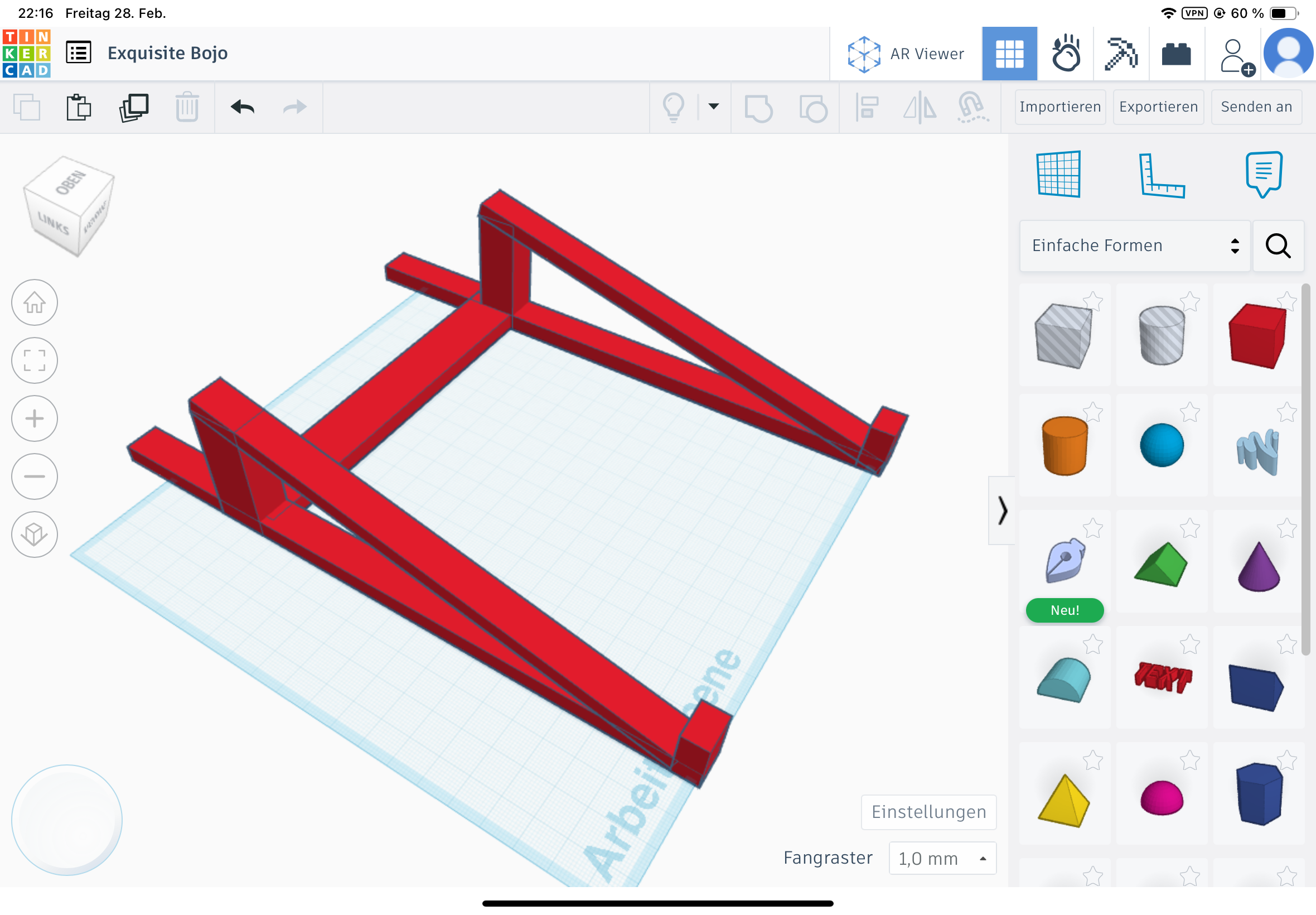Activate the Cruise tool
Screen dimensions: 1316x915
coord(973,107)
